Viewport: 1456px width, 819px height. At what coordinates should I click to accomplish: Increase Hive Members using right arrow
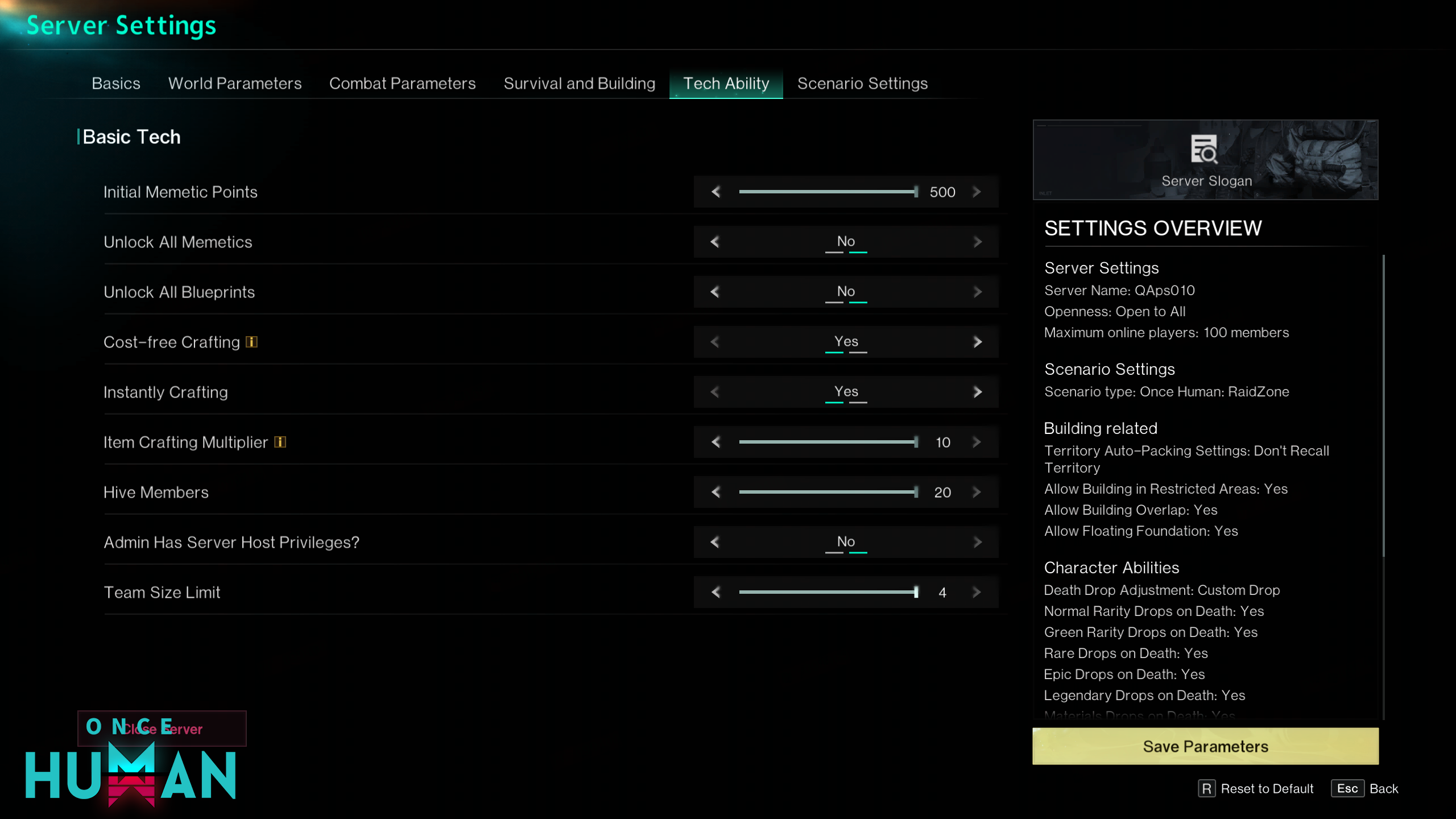977,492
